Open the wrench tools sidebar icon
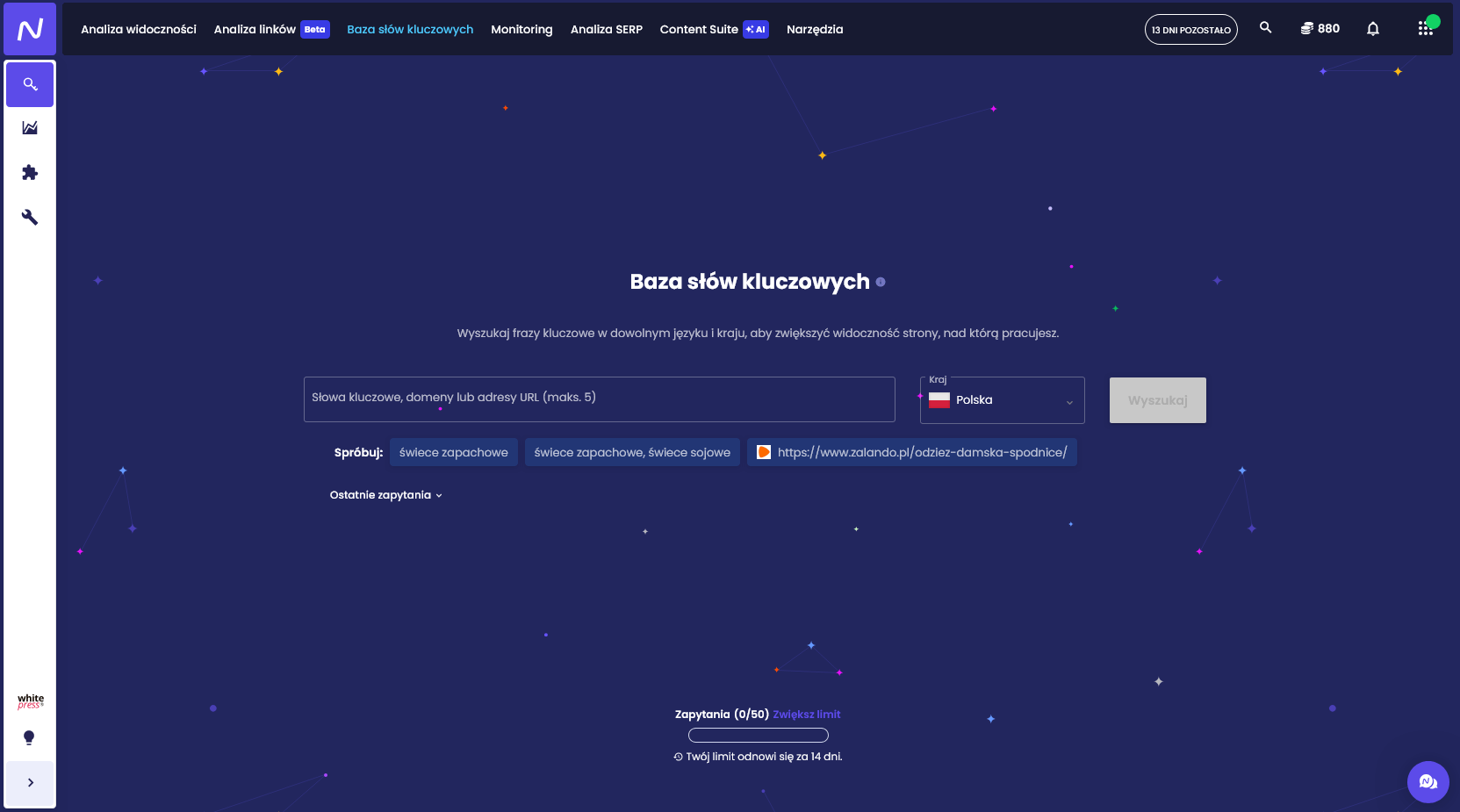The width and height of the screenshot is (1460, 812). pos(30,218)
